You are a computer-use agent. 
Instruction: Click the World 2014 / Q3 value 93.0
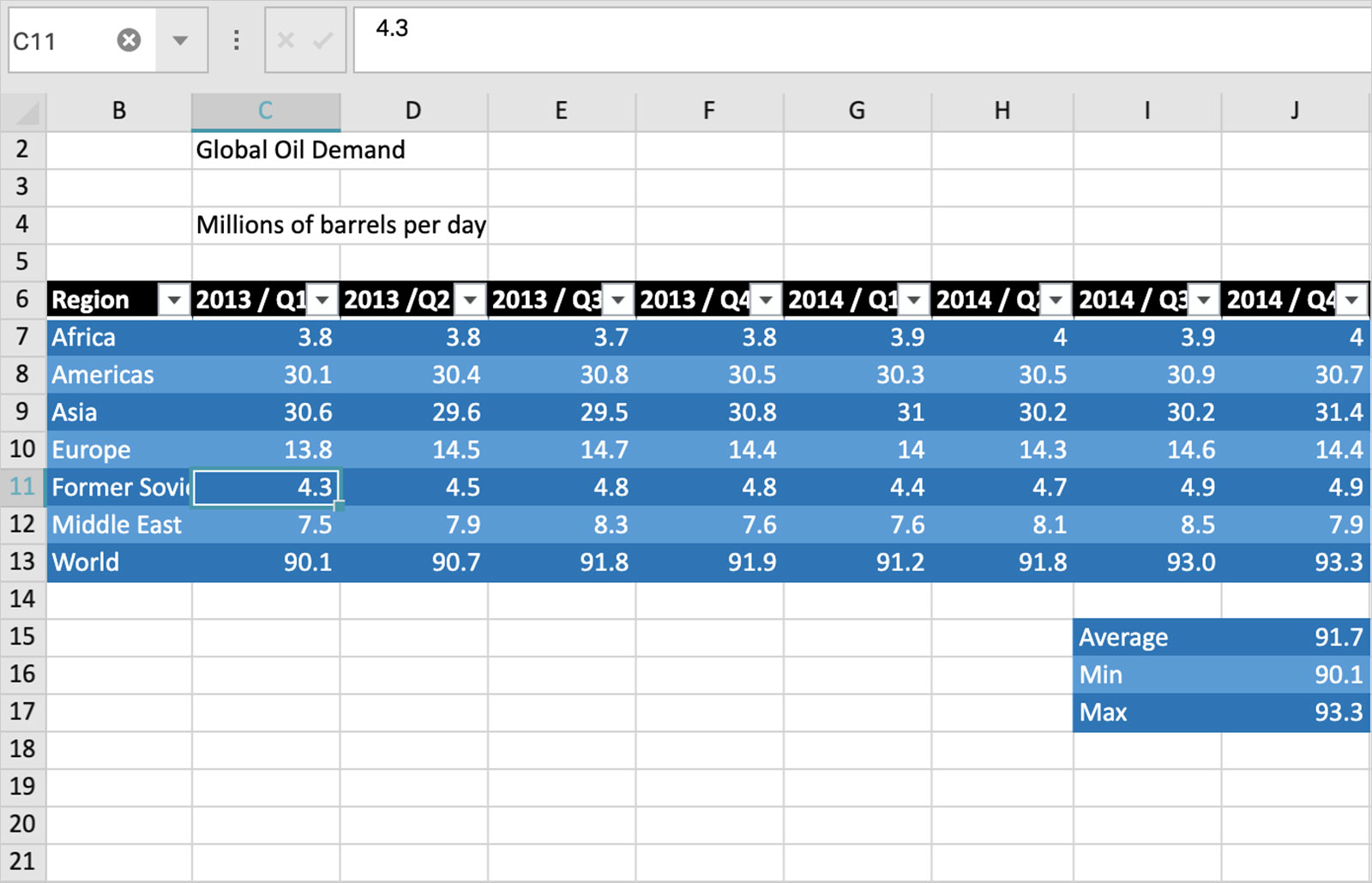[x=1146, y=562]
